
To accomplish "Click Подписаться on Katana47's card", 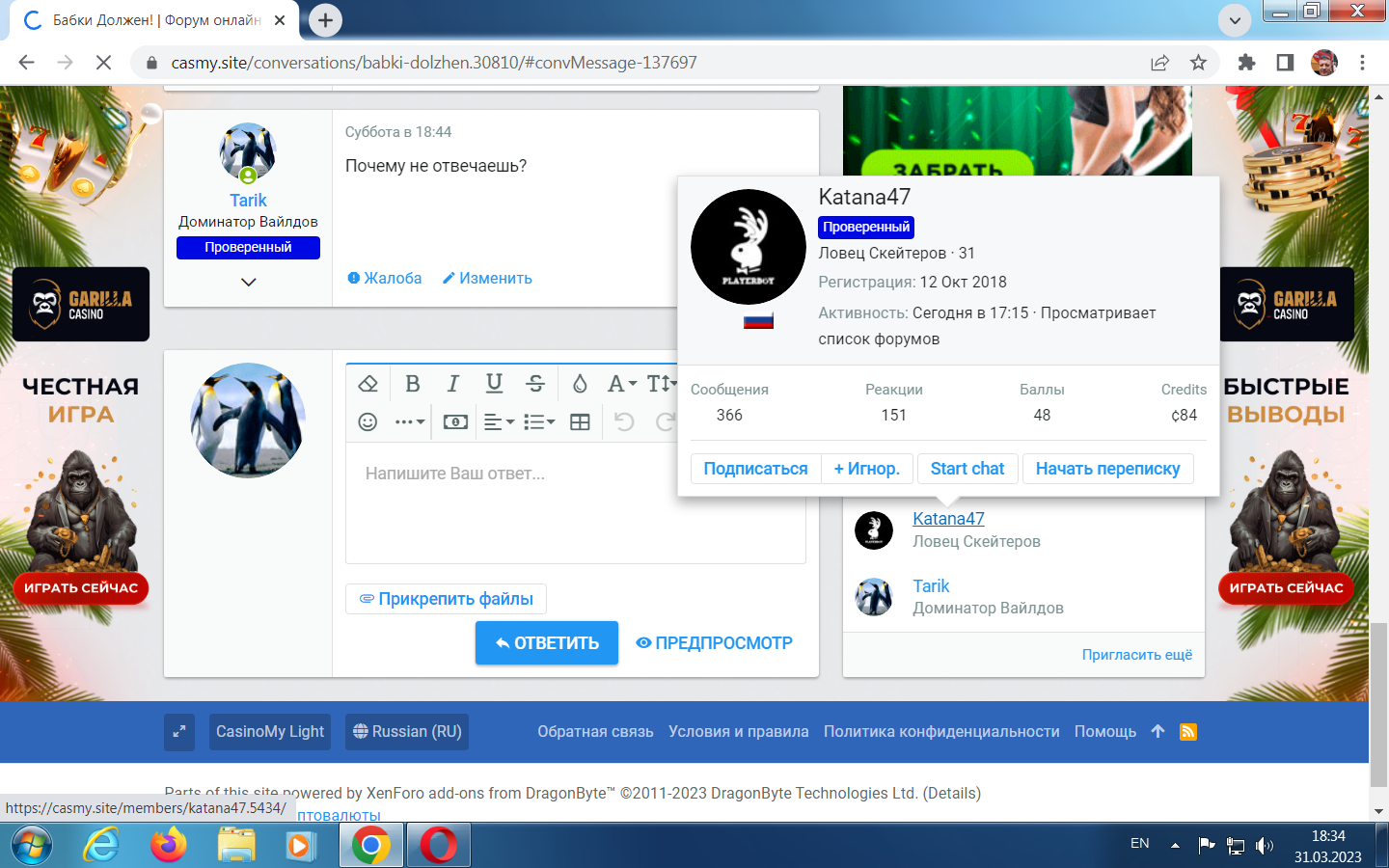I will pyautogui.click(x=755, y=469).
